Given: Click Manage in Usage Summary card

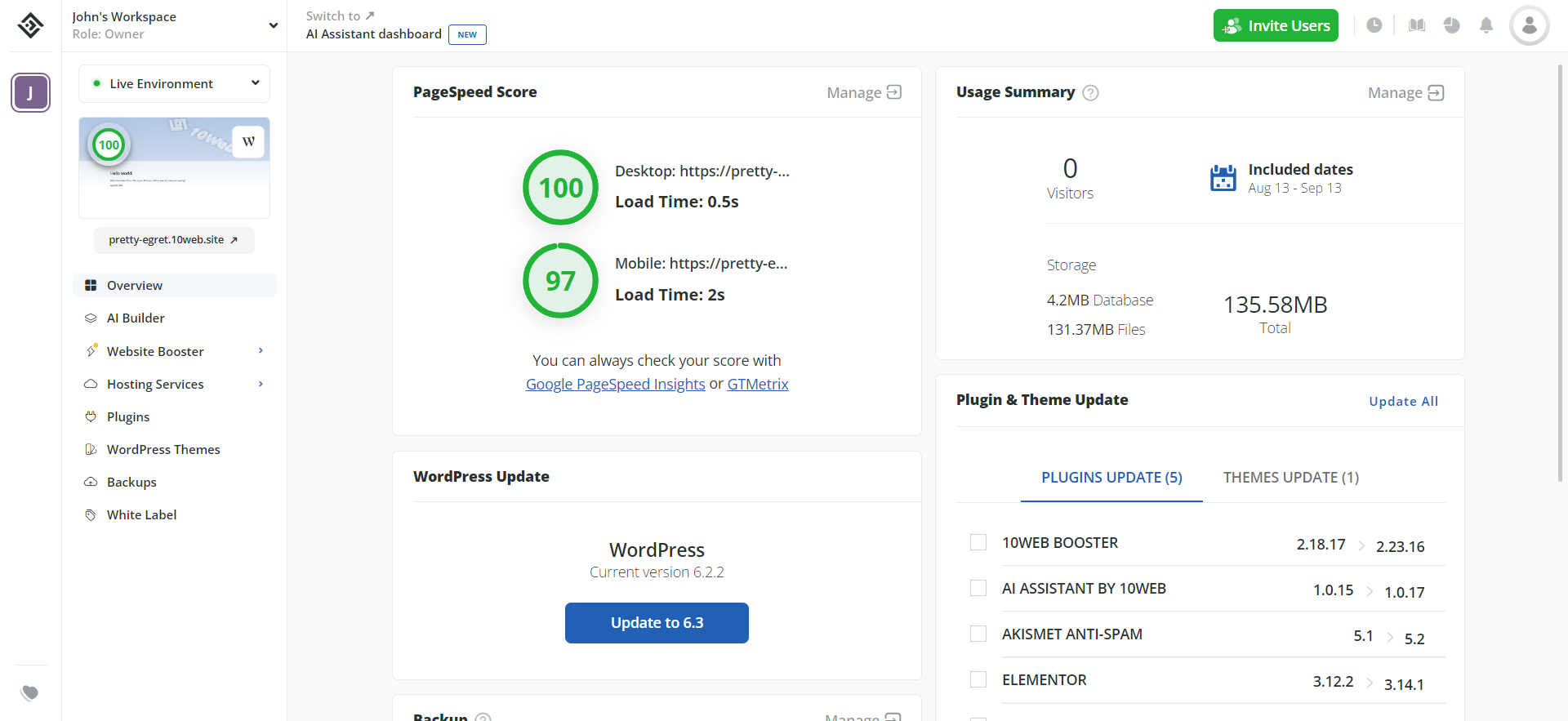Looking at the screenshot, I should point(1405,93).
